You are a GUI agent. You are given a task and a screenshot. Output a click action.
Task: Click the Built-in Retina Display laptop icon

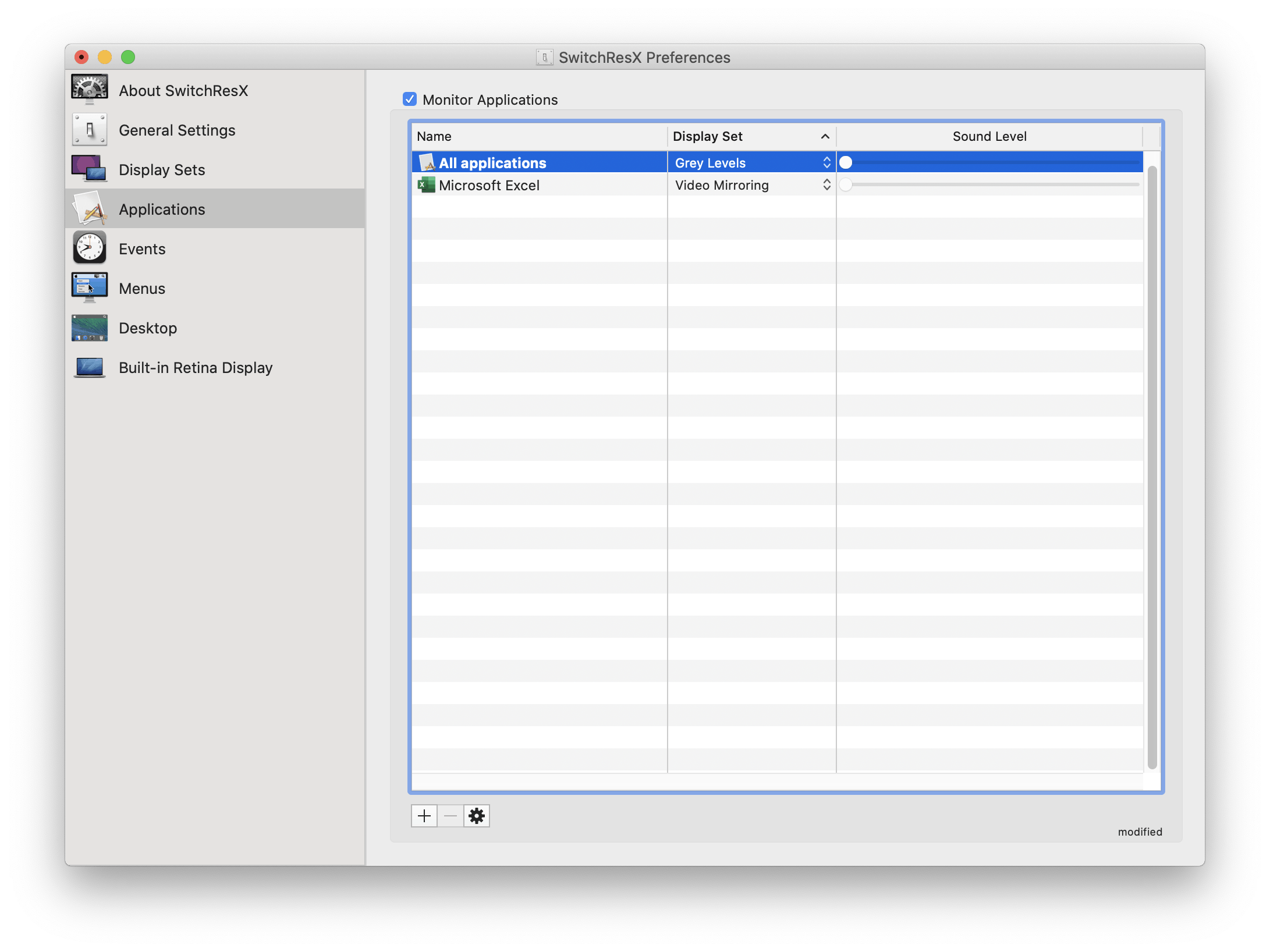pyautogui.click(x=89, y=367)
